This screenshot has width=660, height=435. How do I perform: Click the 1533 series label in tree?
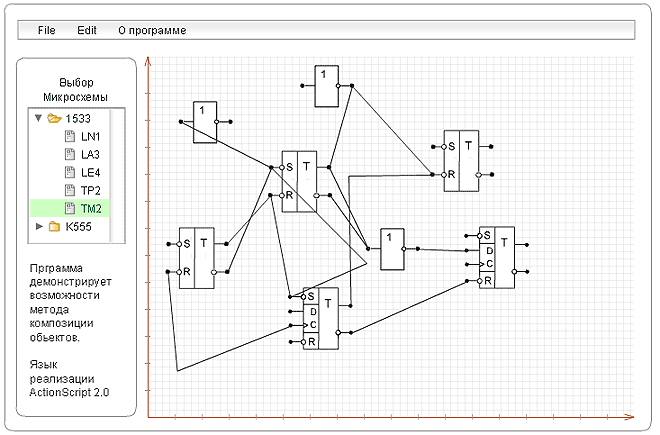pos(79,118)
